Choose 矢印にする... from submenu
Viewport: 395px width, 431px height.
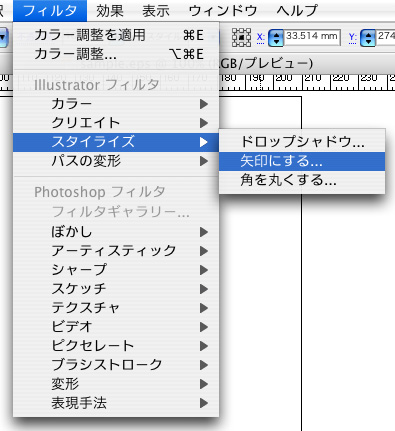pos(302,161)
